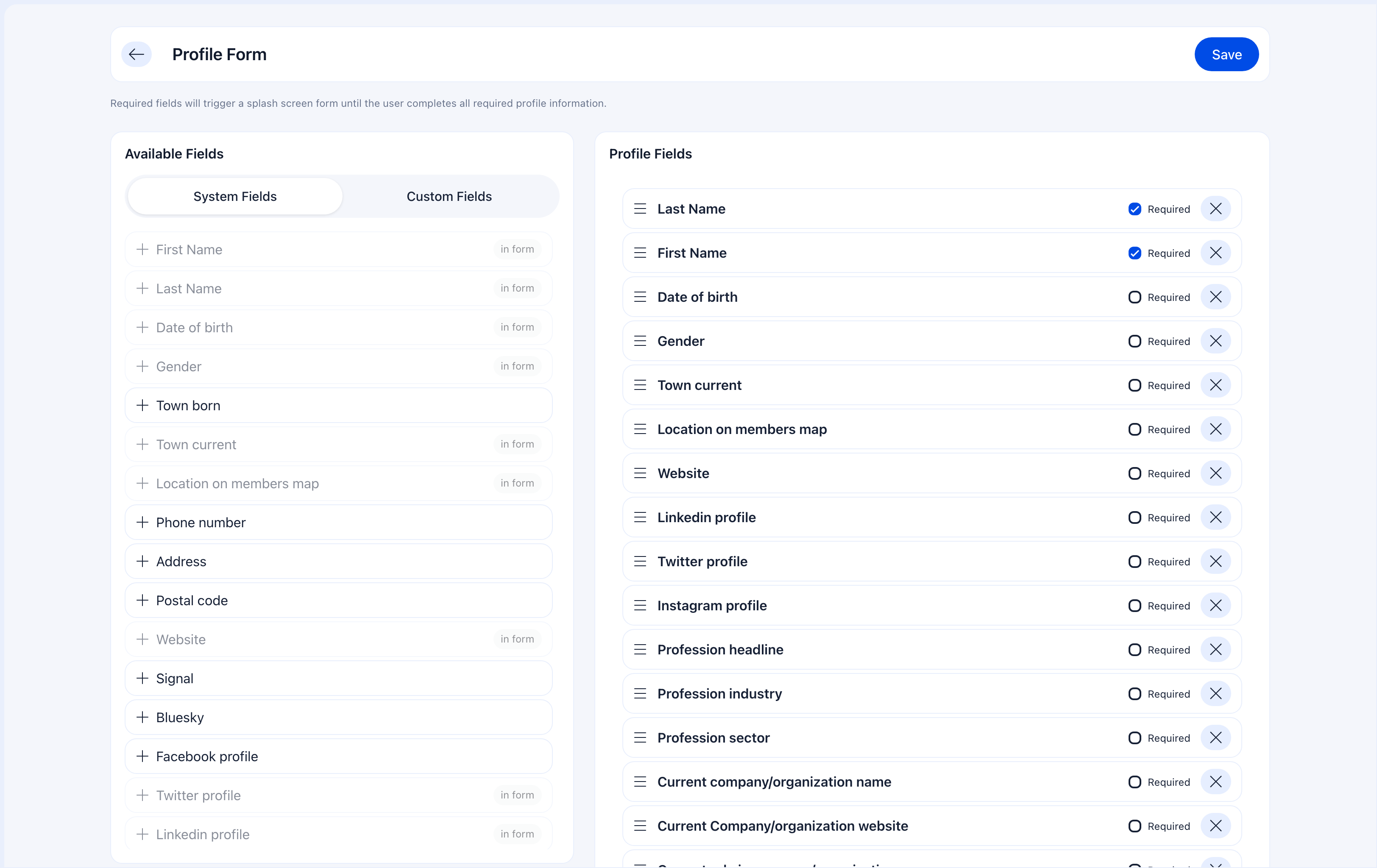Add the Phone number field
The image size is (1377, 868).
pyautogui.click(x=142, y=522)
